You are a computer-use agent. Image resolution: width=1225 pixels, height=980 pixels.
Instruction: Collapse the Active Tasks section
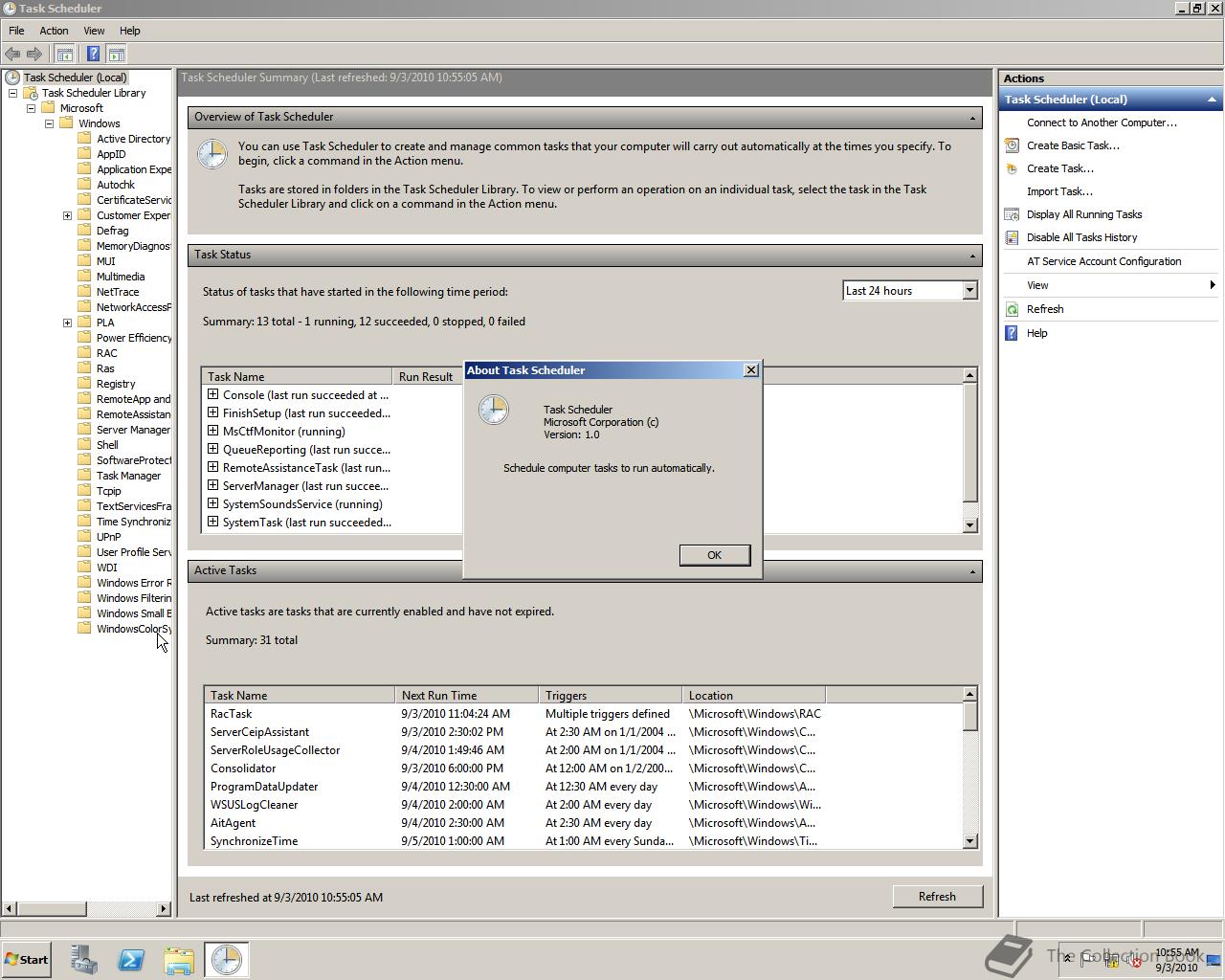pyautogui.click(x=972, y=571)
